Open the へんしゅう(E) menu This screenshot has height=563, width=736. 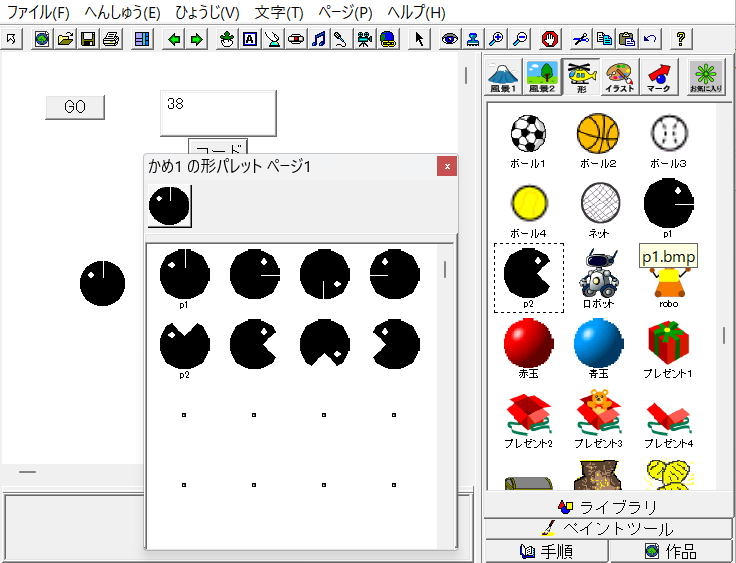point(123,12)
